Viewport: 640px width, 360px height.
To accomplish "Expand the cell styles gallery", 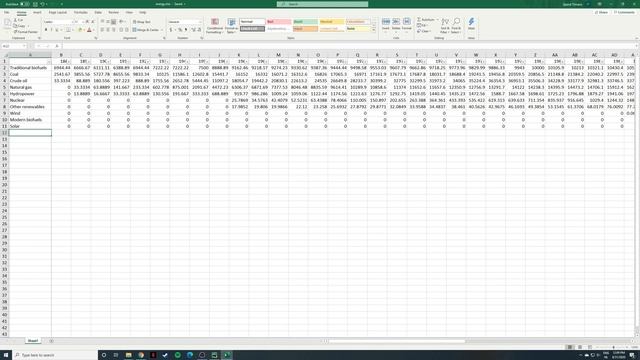I will pyautogui.click(x=373, y=30).
